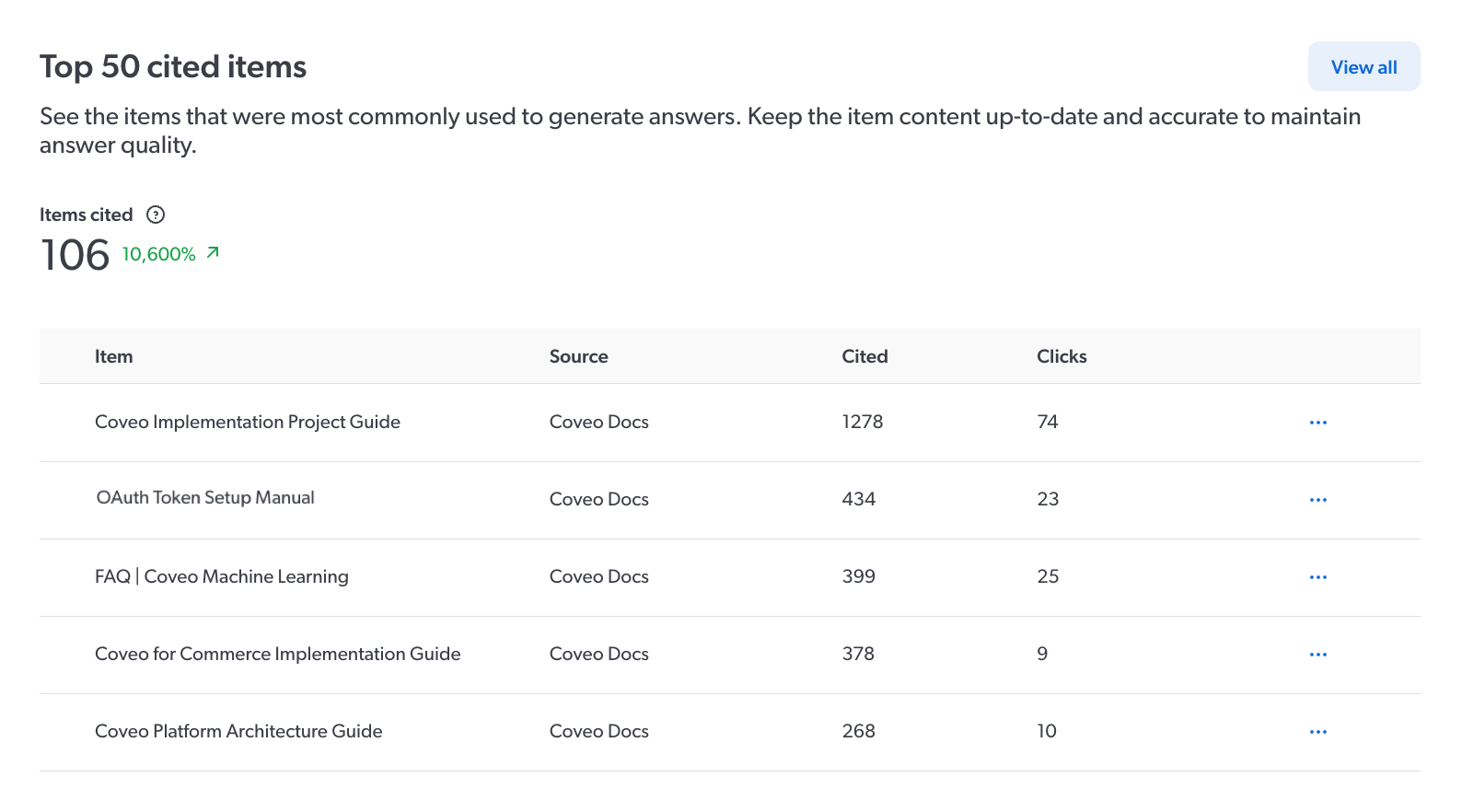Click the Clicks column header

pos(1062,356)
